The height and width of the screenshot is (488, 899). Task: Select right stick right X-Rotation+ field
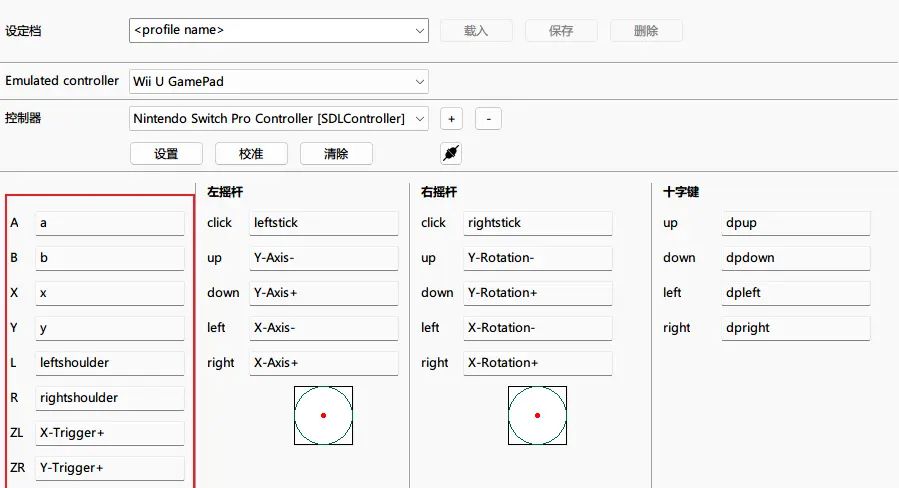[537, 363]
